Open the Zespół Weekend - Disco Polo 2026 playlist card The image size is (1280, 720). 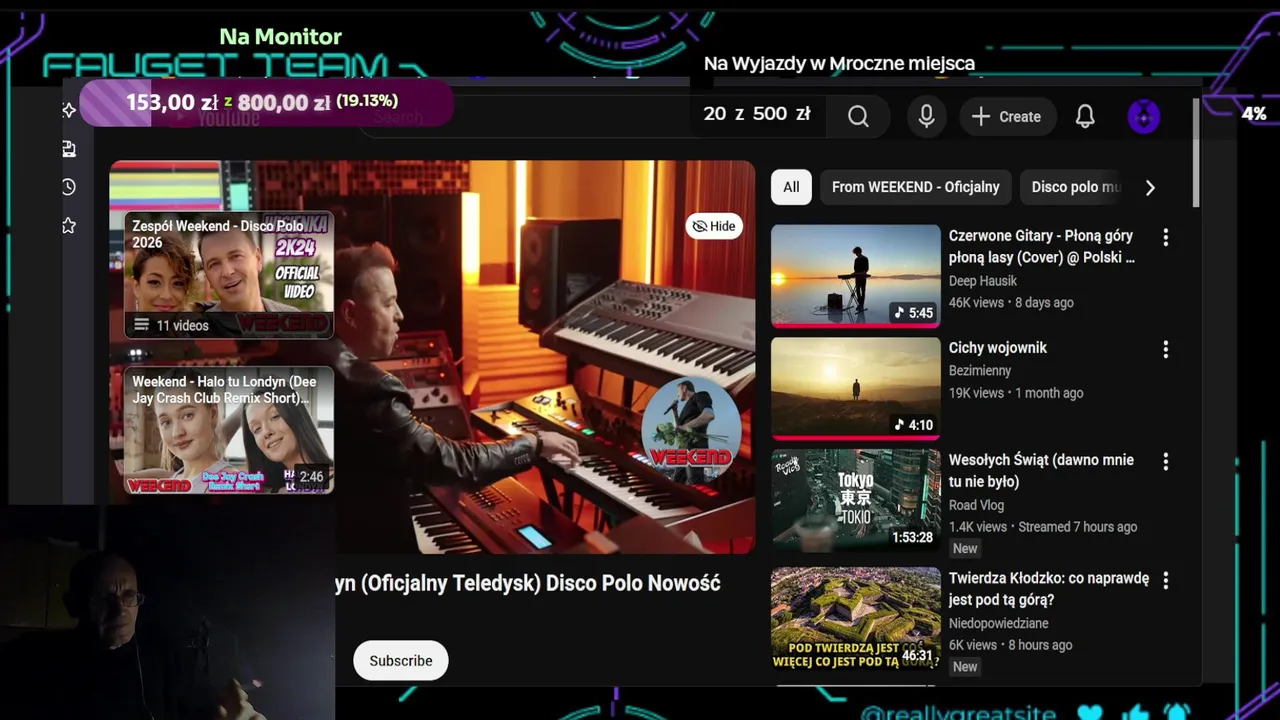pos(229,275)
